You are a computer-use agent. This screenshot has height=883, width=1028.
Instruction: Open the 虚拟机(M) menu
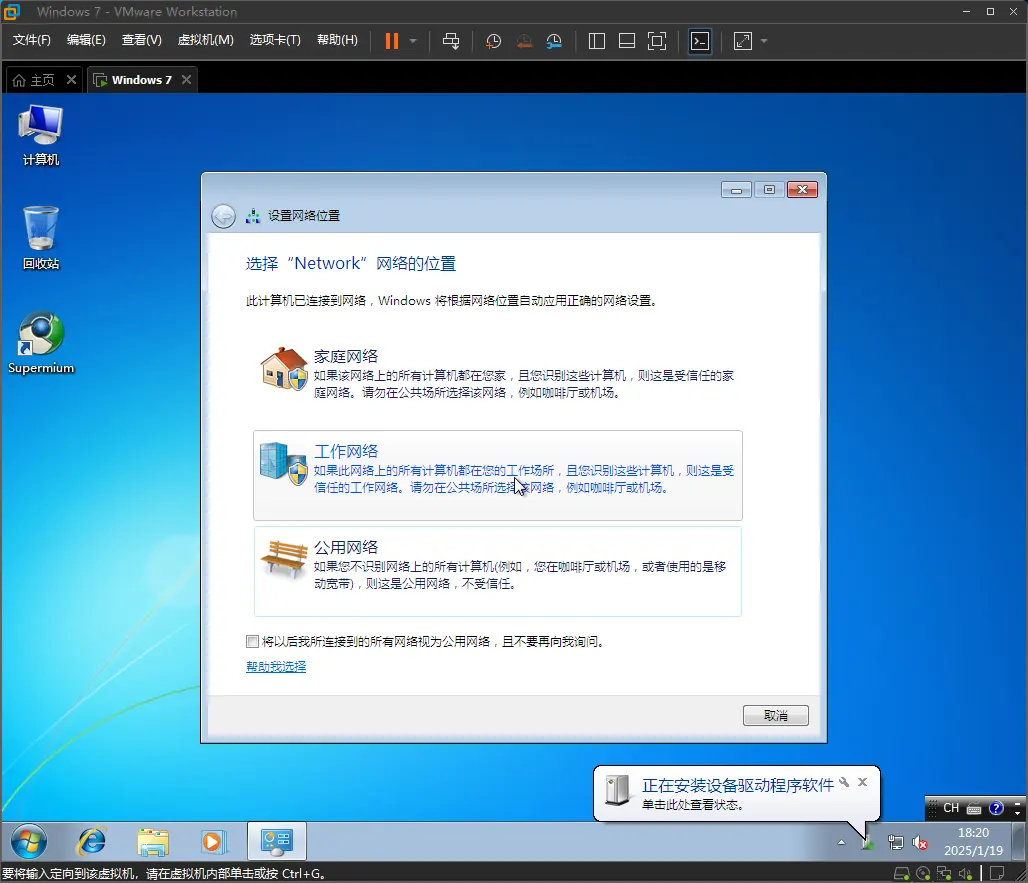(205, 40)
